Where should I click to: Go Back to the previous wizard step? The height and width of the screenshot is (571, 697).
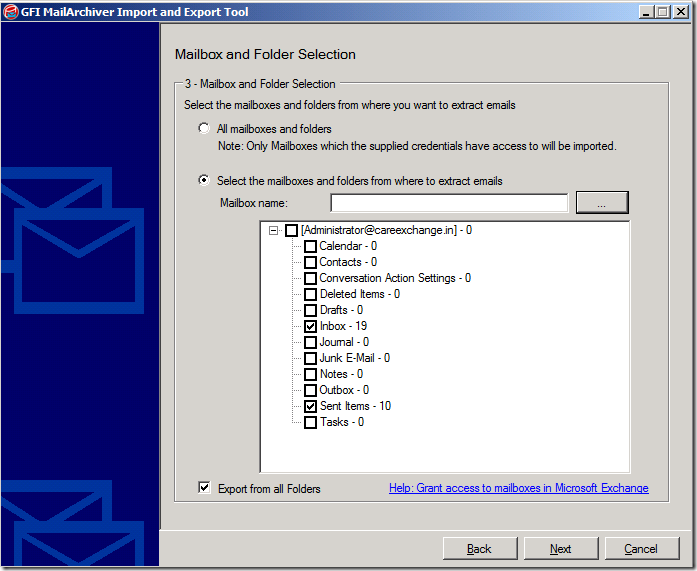click(480, 549)
